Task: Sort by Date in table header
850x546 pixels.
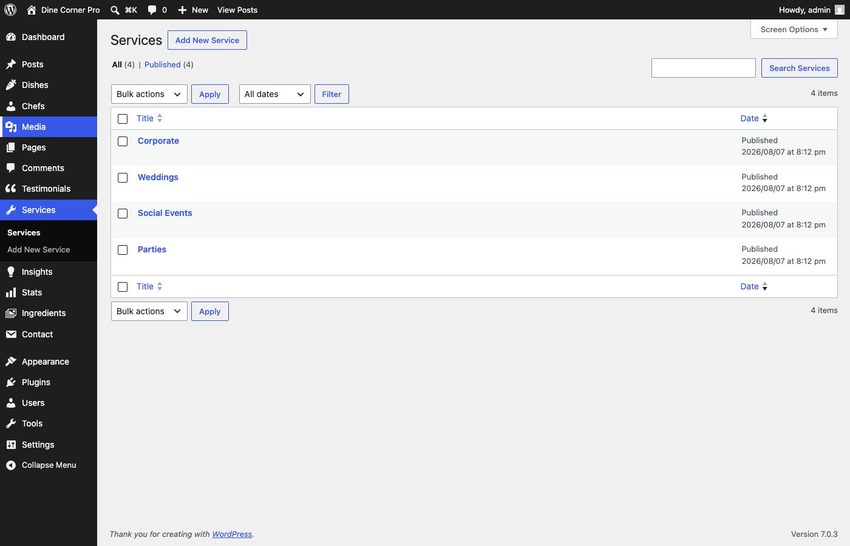Action: (x=754, y=118)
